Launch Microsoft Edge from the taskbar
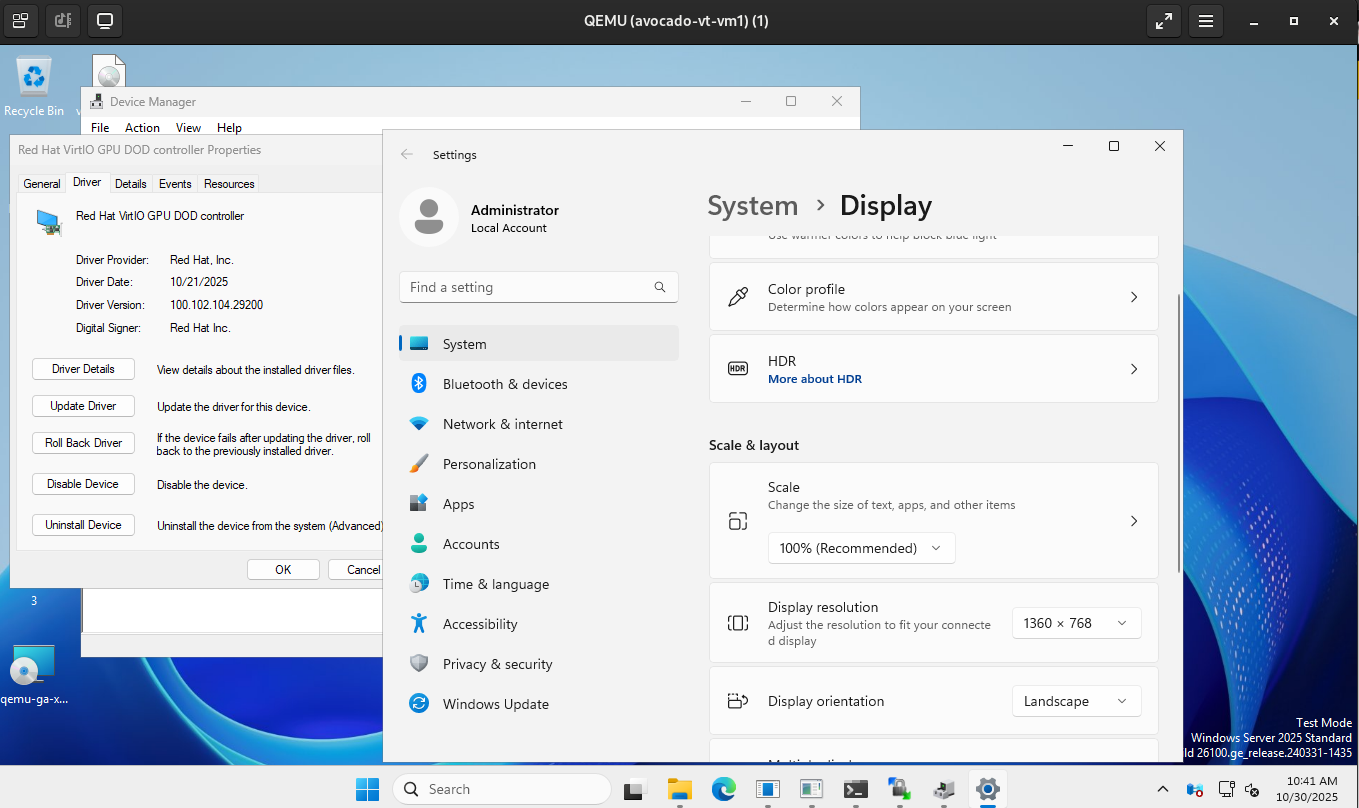This screenshot has width=1359, height=808. click(x=723, y=789)
